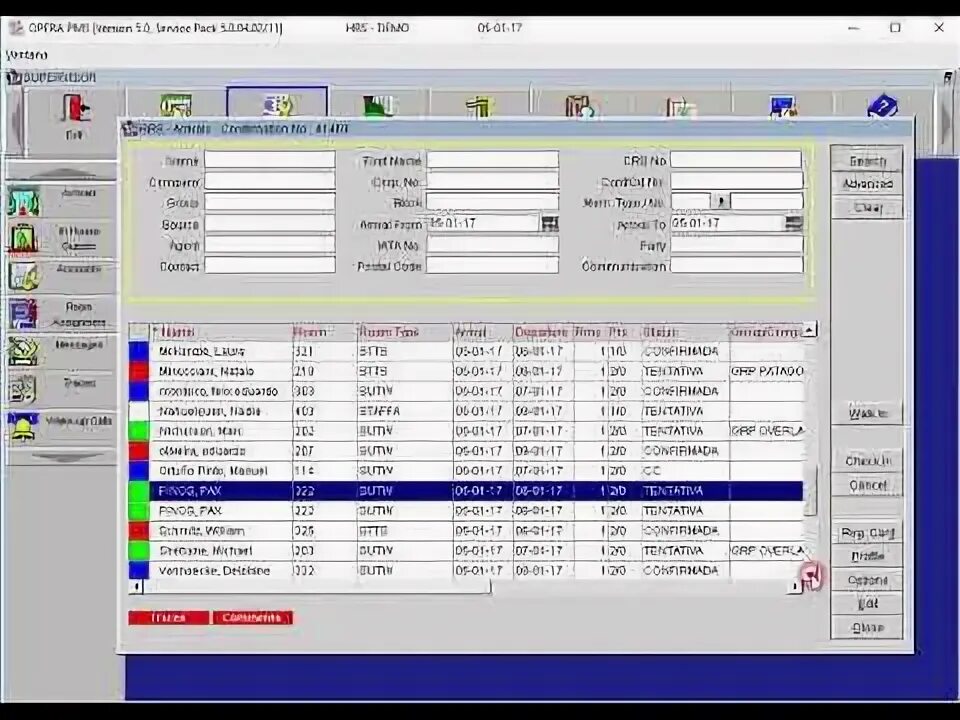The width and height of the screenshot is (960, 720).
Task: Focus the Party field
Action: [737, 245]
